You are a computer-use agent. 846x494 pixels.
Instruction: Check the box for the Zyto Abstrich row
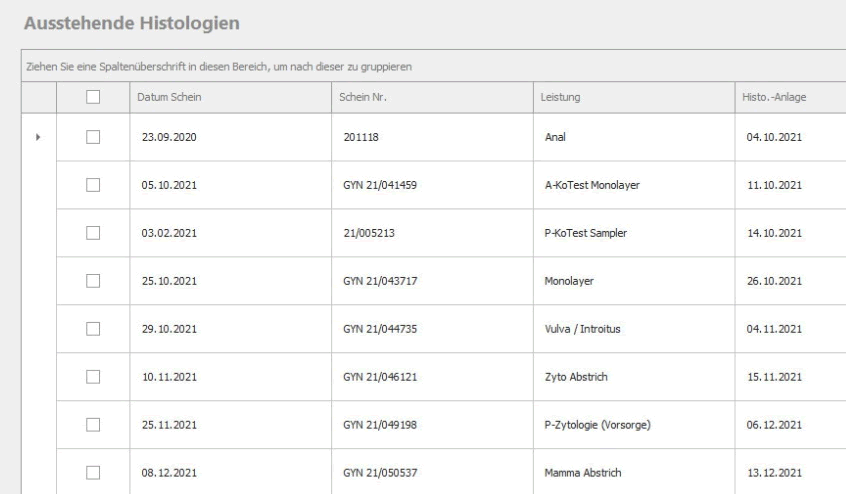[94, 377]
